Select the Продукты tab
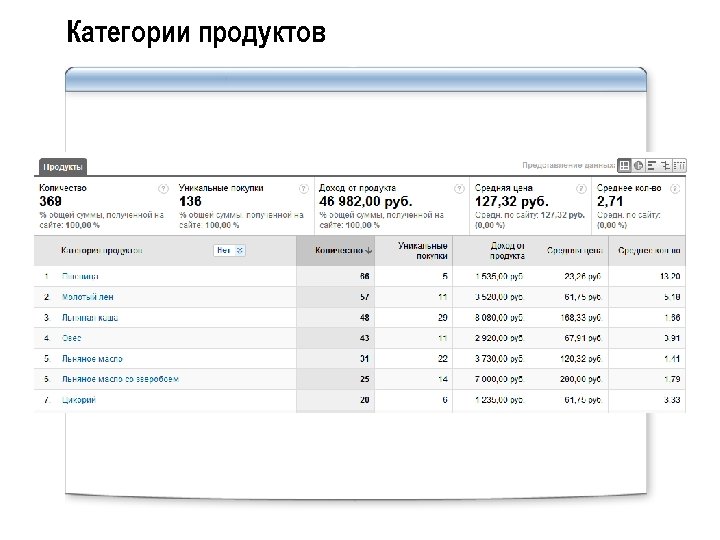 [x=63, y=167]
